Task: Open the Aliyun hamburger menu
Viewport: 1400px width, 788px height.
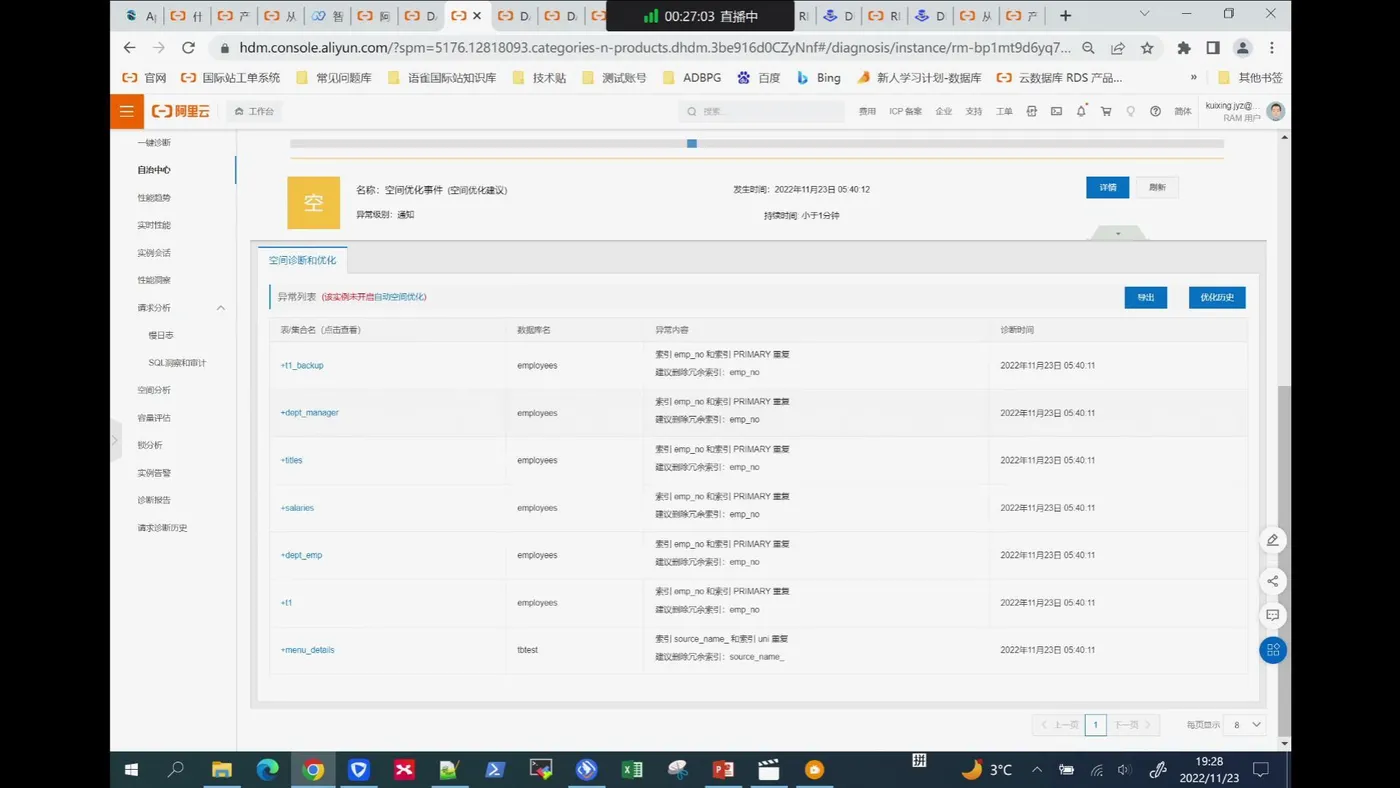Action: (x=127, y=111)
